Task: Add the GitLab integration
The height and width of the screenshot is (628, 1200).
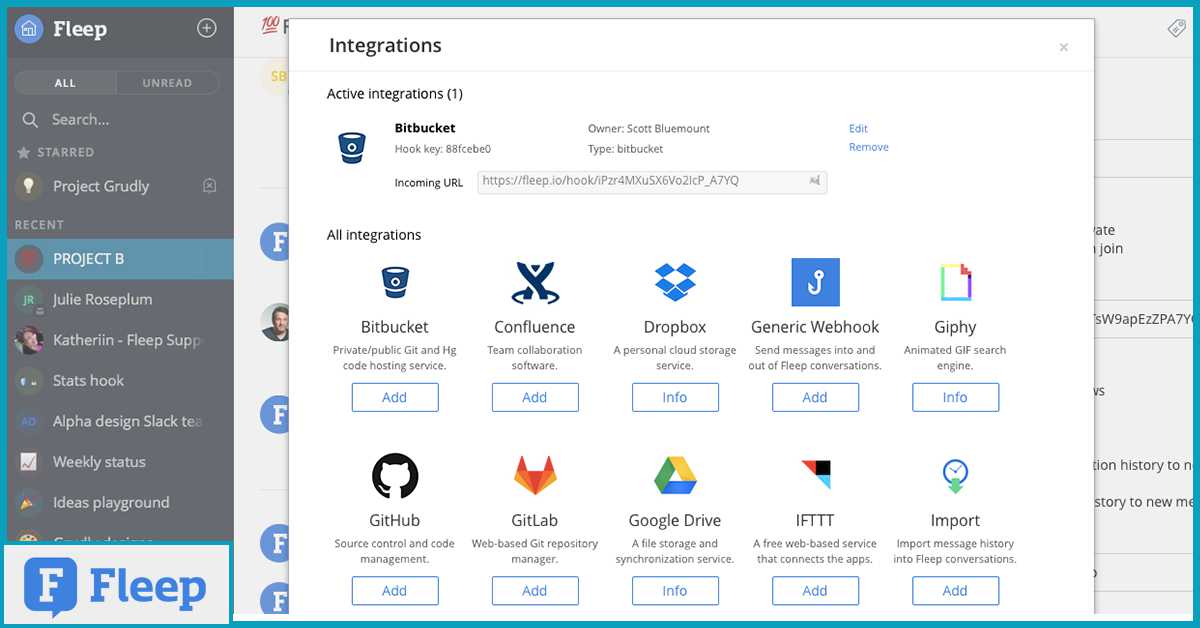Action: [x=534, y=590]
